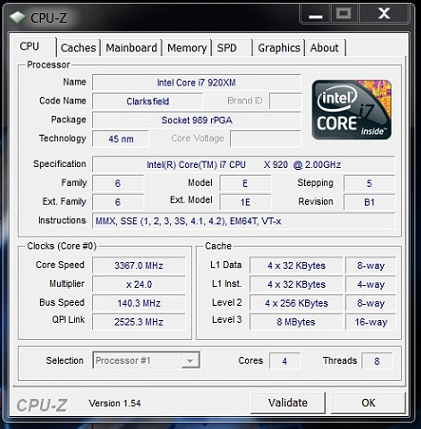The image size is (421, 429).
Task: Click the Instructions field MMX, SSE list
Action: [x=243, y=221]
